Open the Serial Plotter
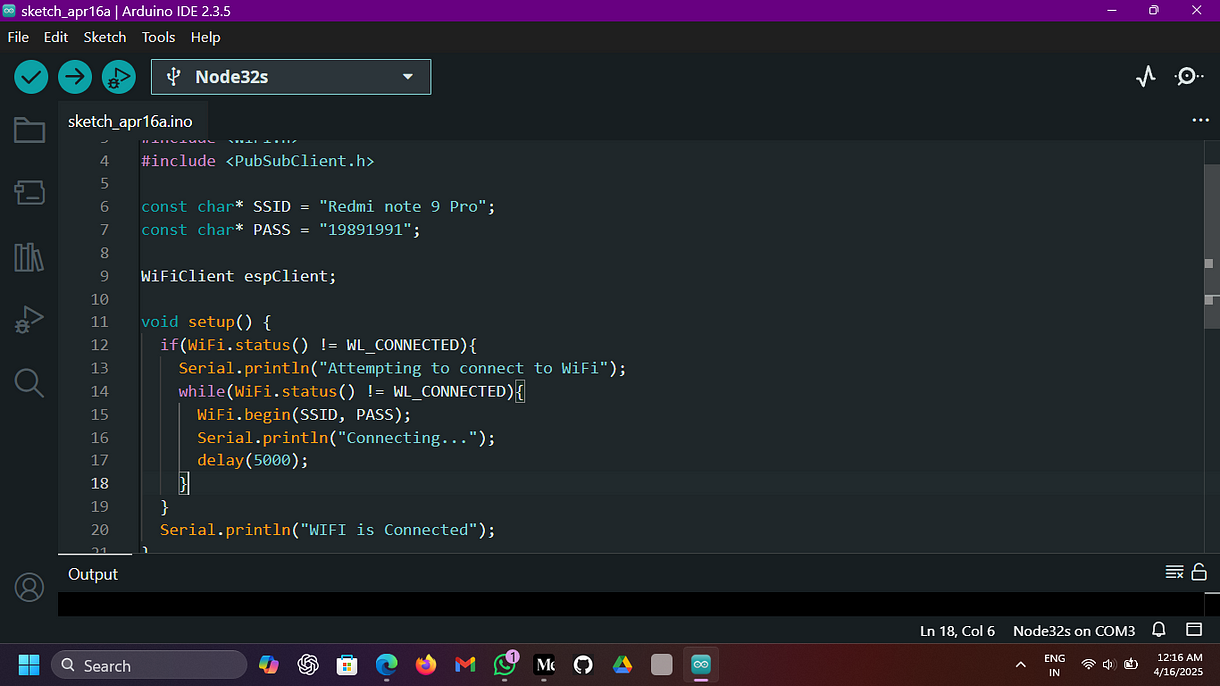Image resolution: width=1220 pixels, height=686 pixels. point(1146,76)
